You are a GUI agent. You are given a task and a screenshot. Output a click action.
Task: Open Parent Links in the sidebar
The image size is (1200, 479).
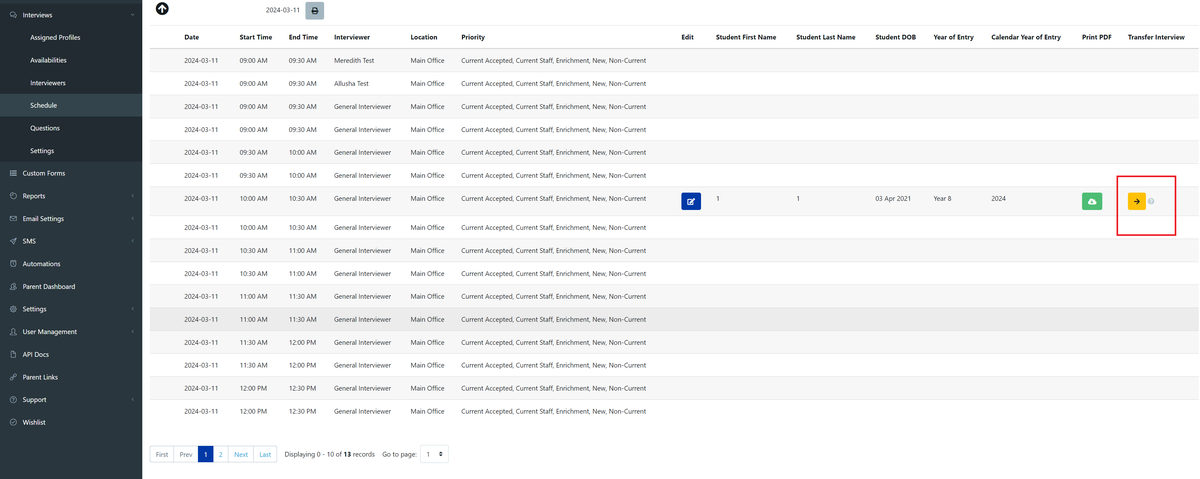(41, 377)
